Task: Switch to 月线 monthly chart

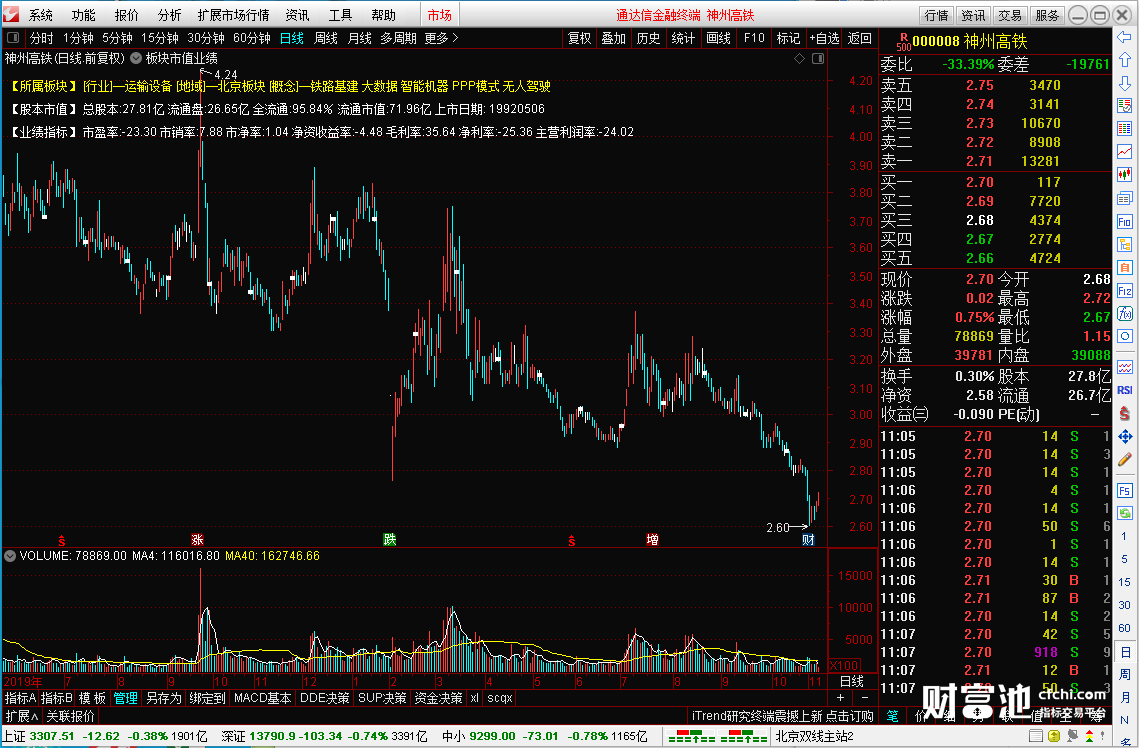Action: (360, 38)
